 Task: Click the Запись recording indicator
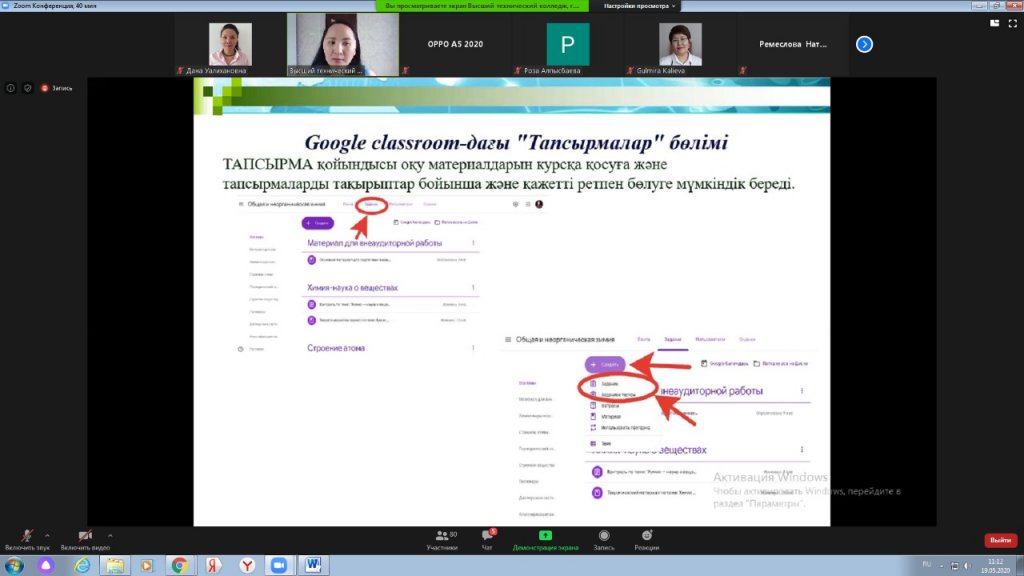click(56, 88)
